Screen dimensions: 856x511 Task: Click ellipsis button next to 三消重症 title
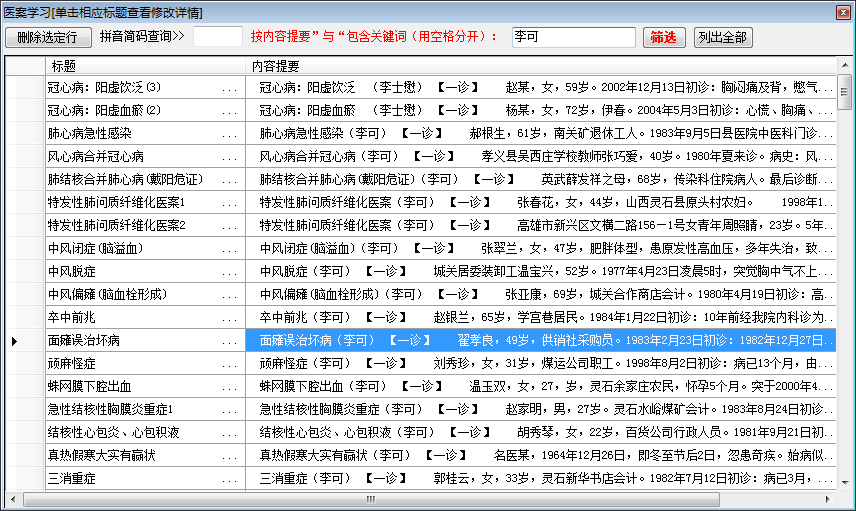230,479
